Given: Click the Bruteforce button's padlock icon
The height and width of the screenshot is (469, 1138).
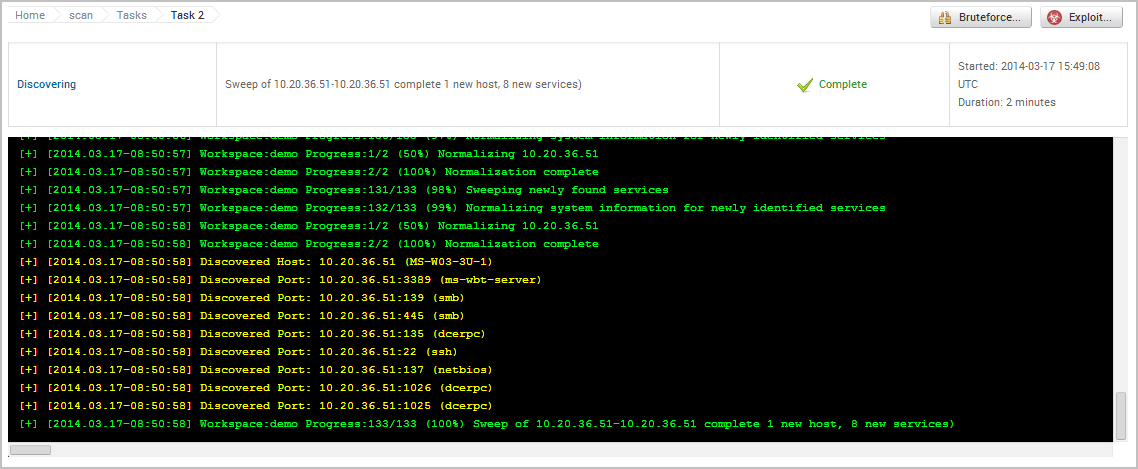Looking at the screenshot, I should (x=946, y=18).
